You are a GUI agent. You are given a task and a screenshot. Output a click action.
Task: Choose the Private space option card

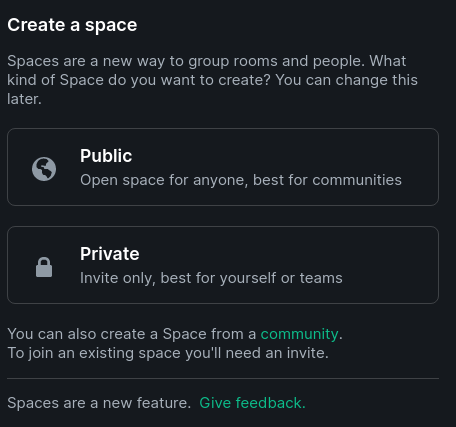(x=223, y=265)
